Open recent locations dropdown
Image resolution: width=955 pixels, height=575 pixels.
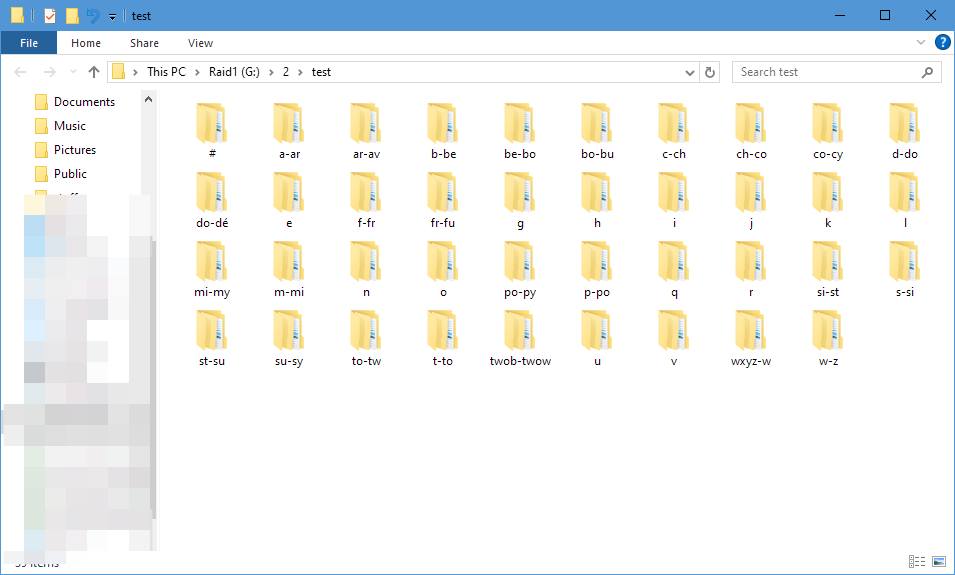[73, 72]
